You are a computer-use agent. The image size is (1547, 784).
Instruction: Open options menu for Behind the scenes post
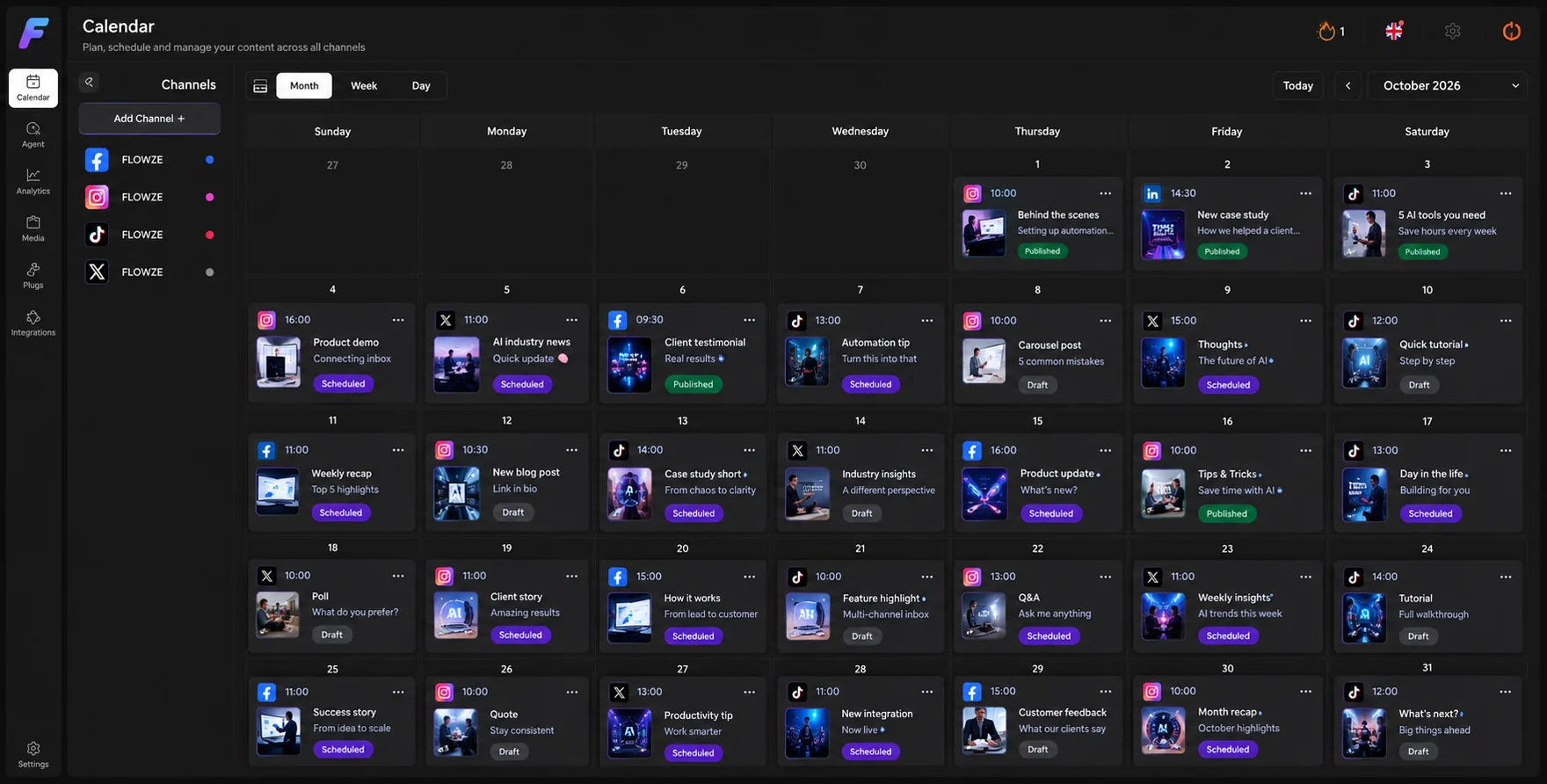(1105, 193)
